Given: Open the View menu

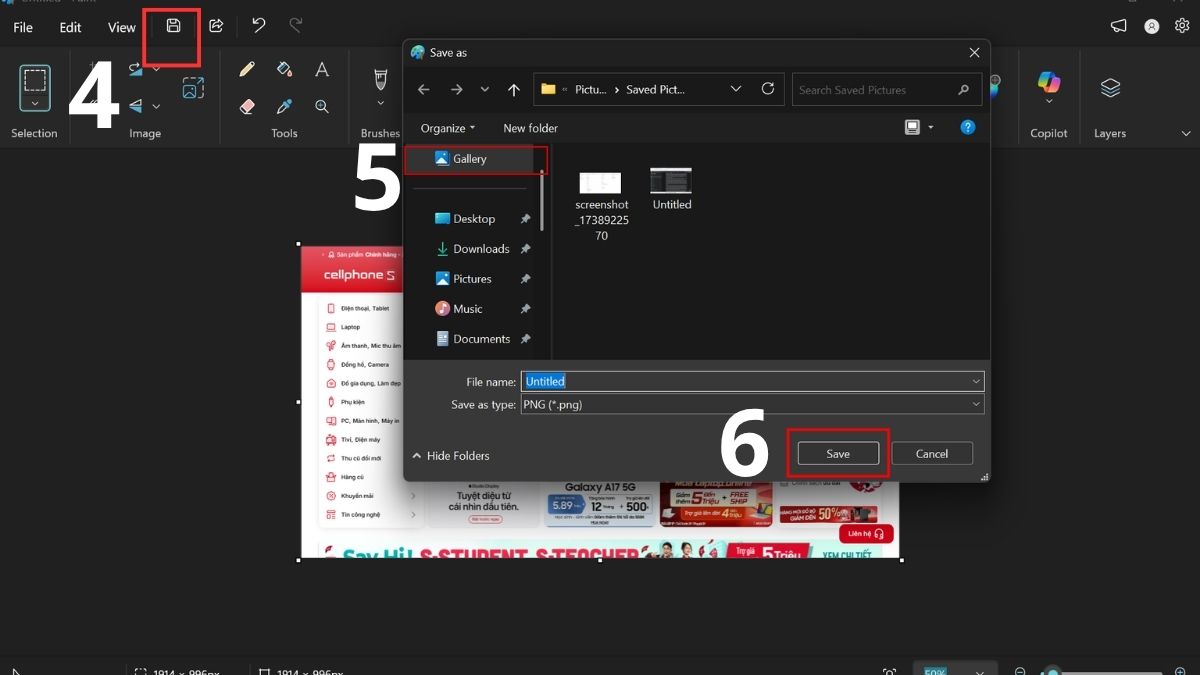Looking at the screenshot, I should 121,27.
